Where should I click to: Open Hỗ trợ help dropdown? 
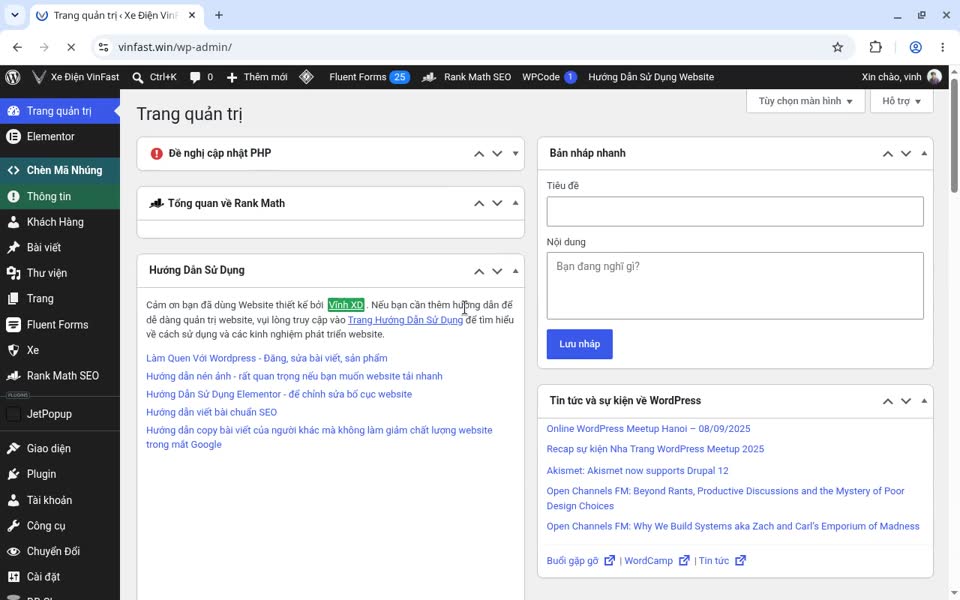pyautogui.click(x=901, y=101)
